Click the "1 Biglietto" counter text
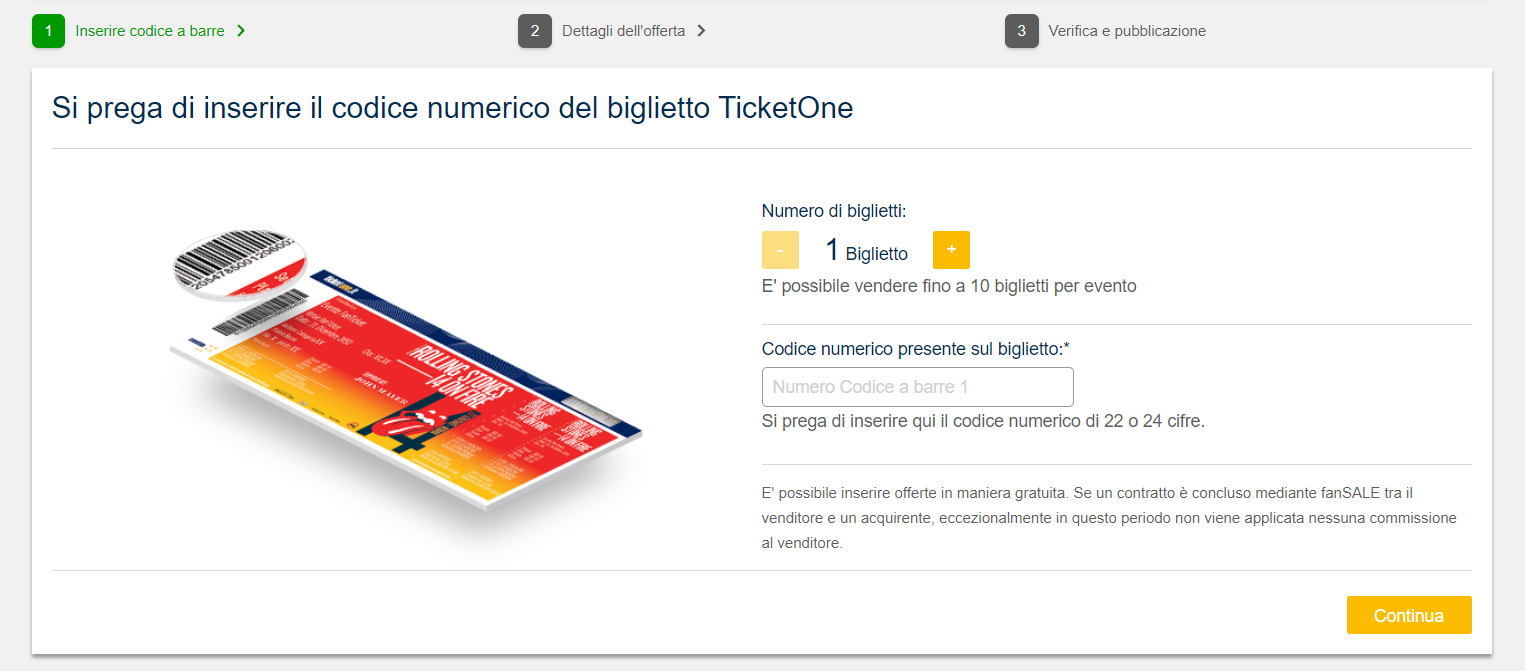1525x671 pixels. pos(866,250)
